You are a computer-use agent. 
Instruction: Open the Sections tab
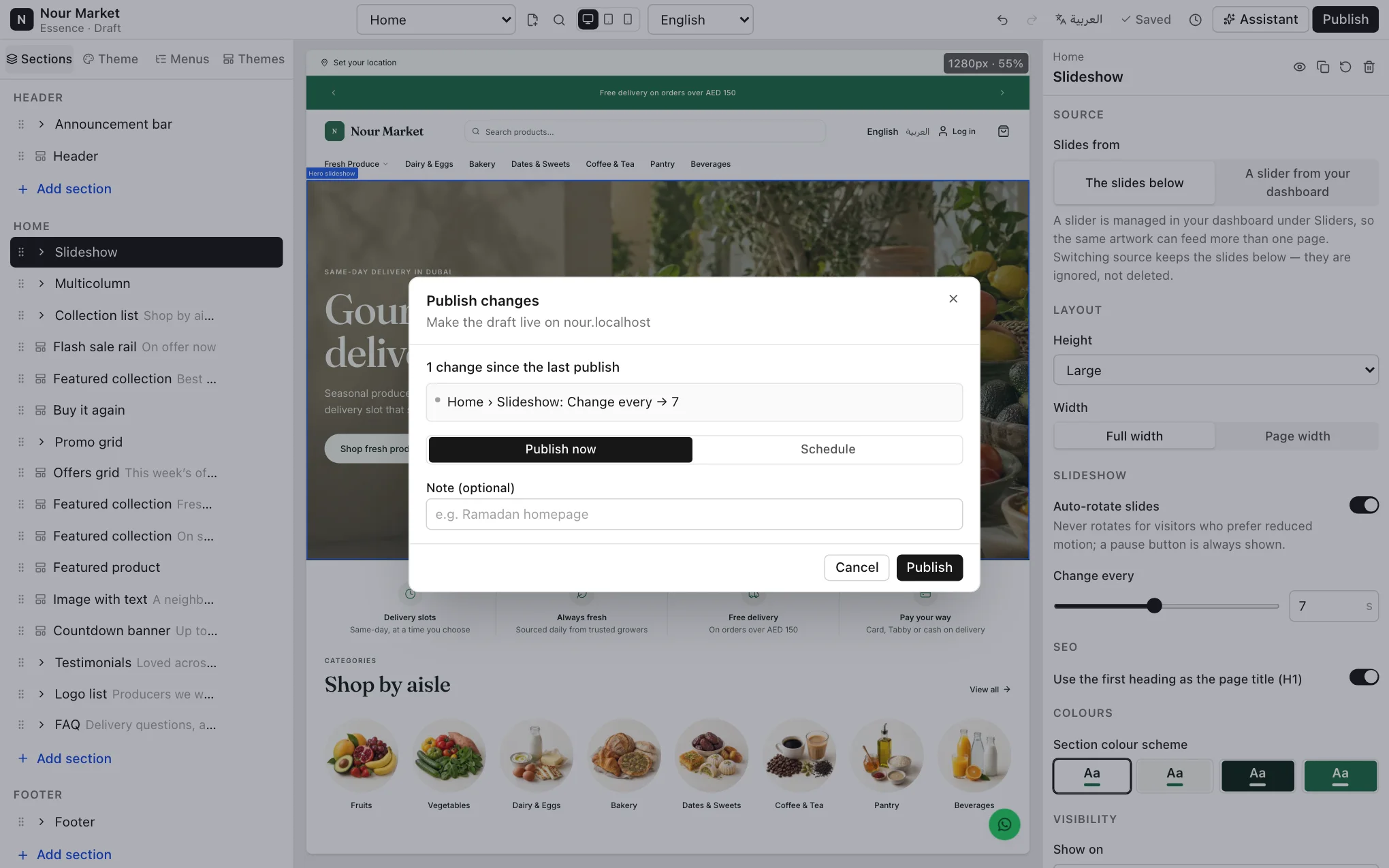click(39, 59)
